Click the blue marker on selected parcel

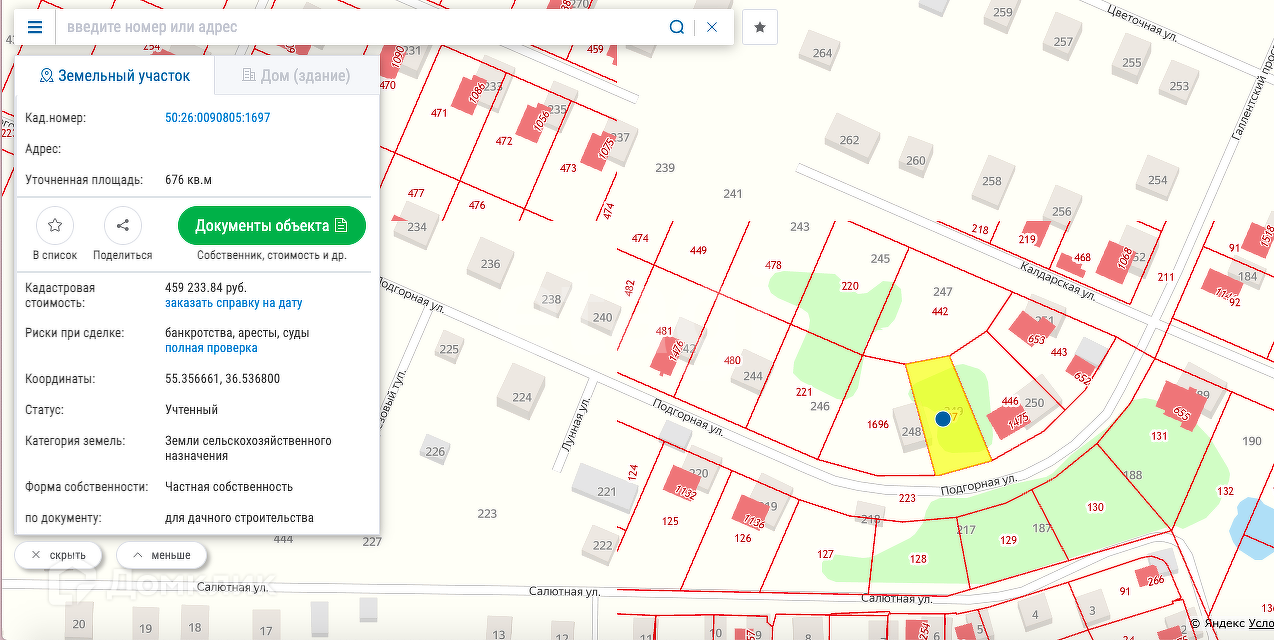click(943, 418)
